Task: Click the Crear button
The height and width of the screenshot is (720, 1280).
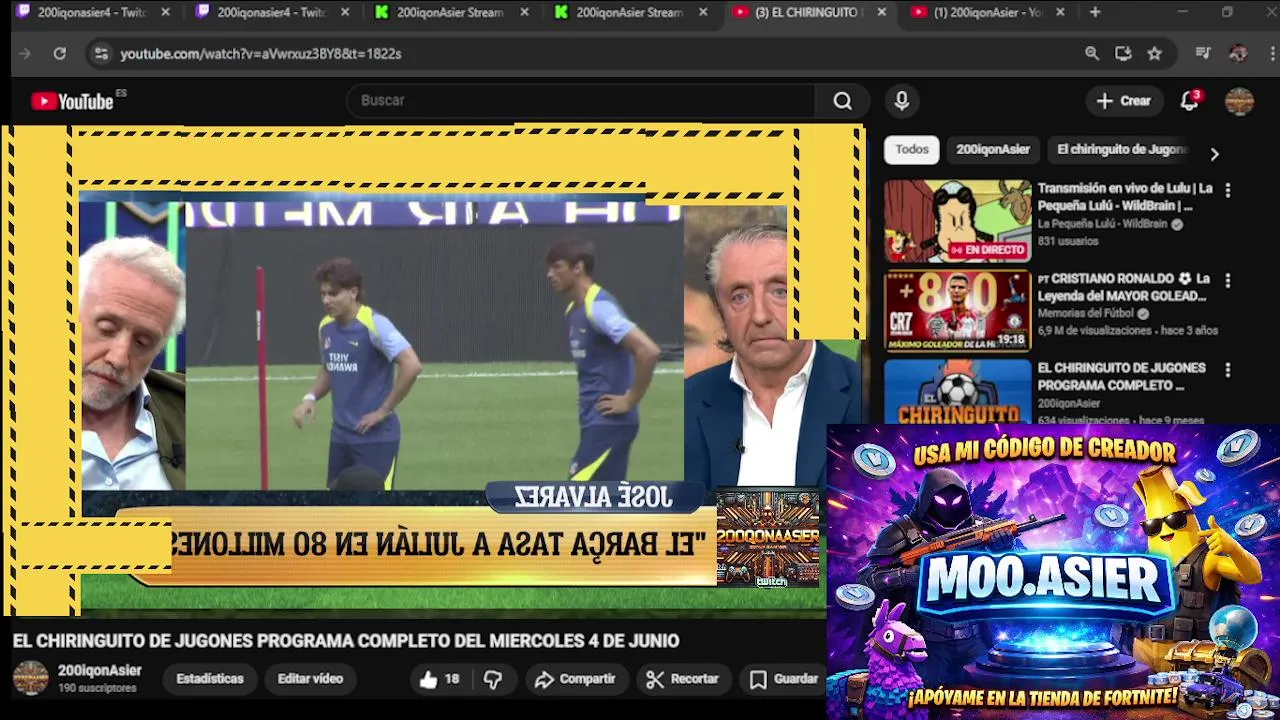Action: (1124, 101)
